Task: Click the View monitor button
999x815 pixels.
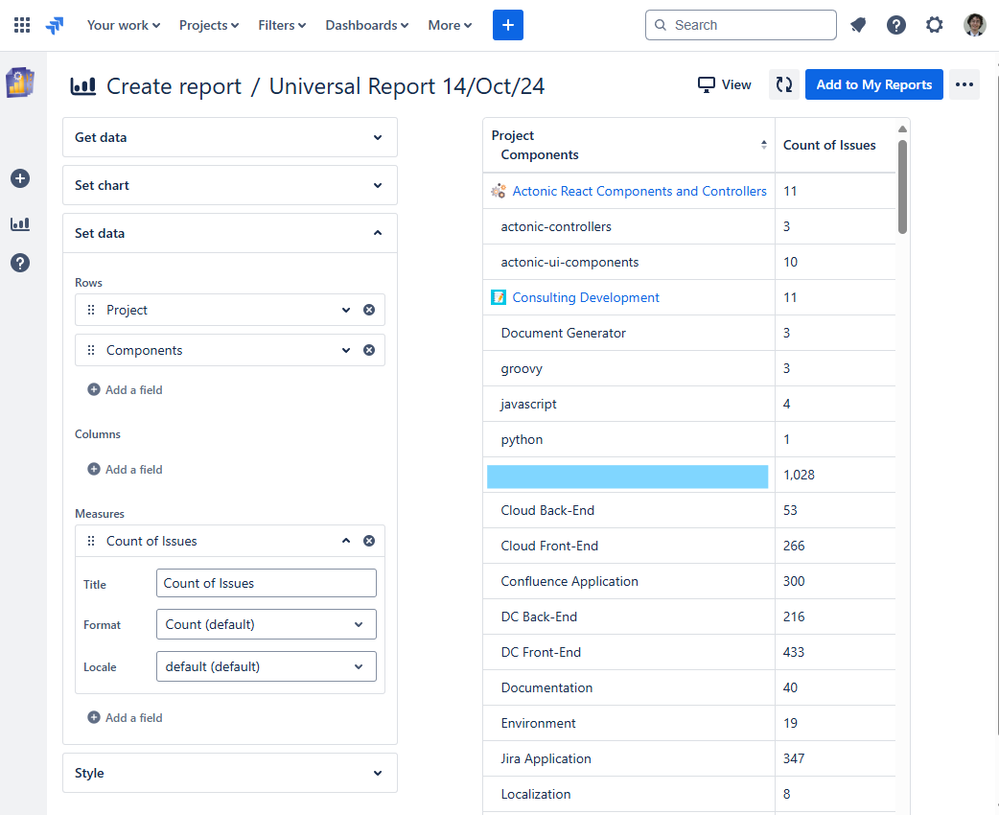Action: tap(724, 84)
